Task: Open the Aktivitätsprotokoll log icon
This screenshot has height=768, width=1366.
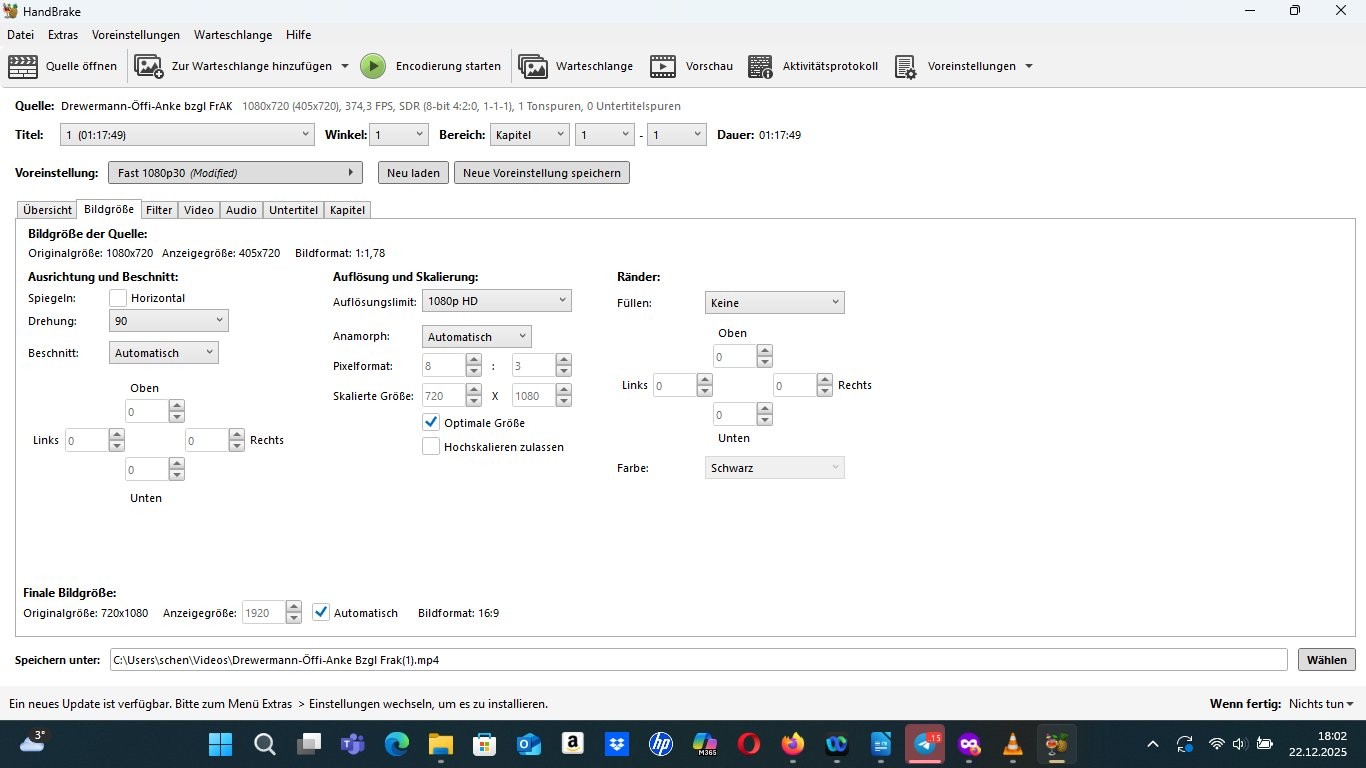Action: click(760, 67)
